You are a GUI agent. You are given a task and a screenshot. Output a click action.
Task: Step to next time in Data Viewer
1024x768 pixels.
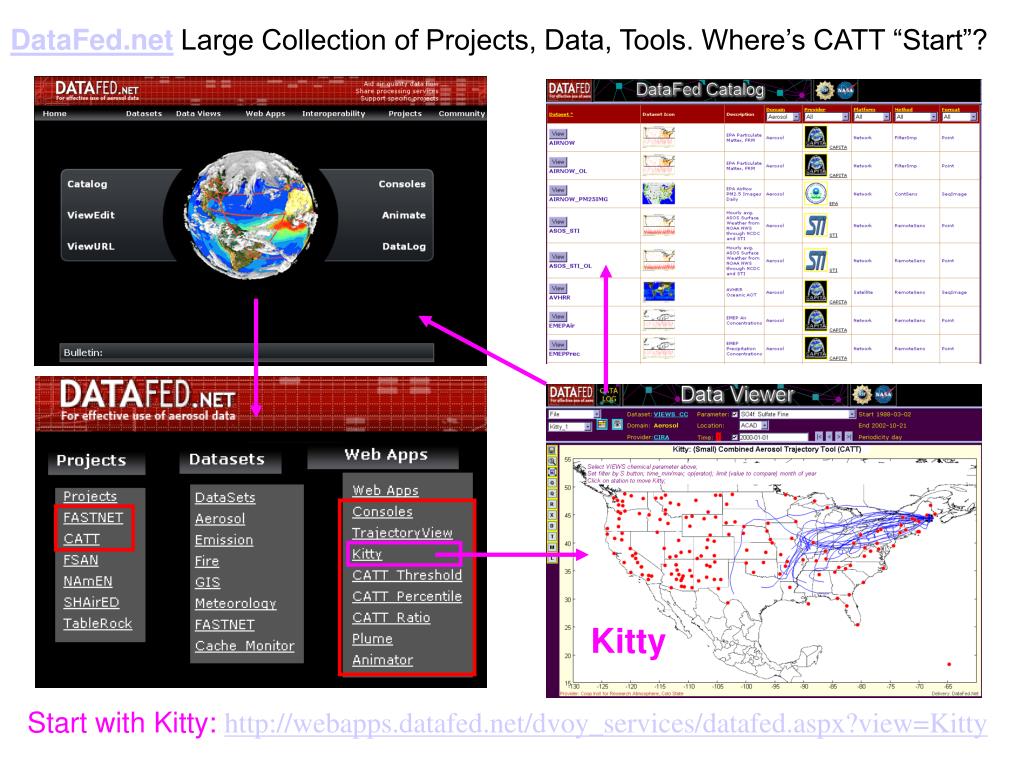pyautogui.click(x=839, y=436)
